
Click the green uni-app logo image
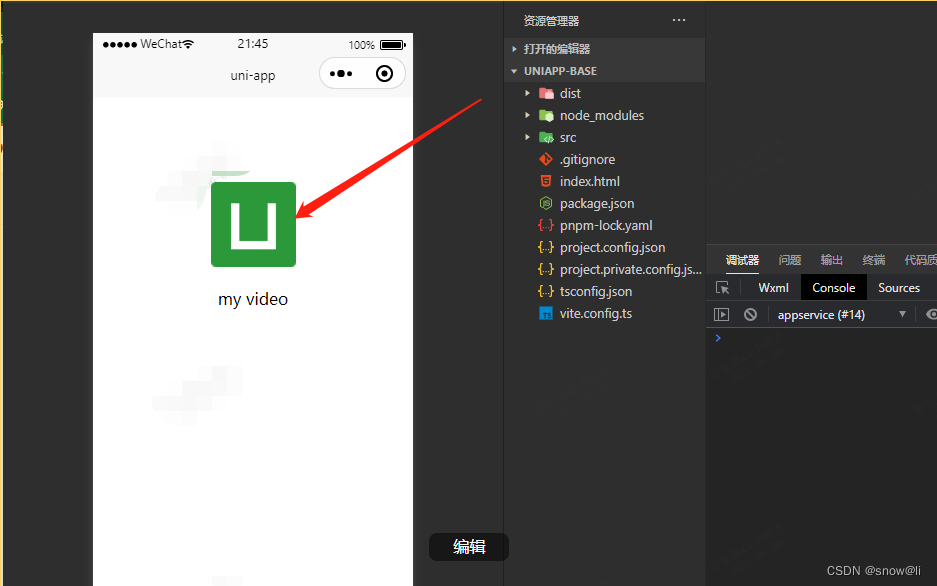click(x=253, y=225)
